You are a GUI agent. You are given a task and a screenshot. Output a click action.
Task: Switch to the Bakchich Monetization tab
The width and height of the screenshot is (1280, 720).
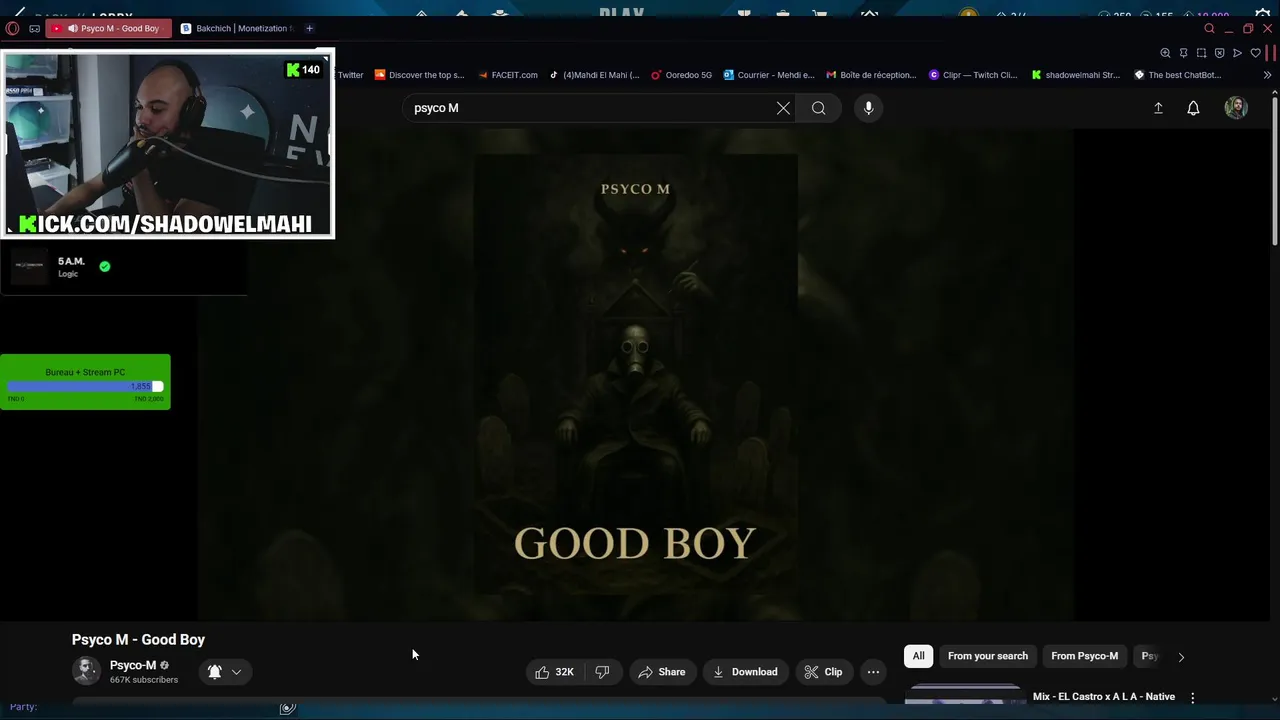[236, 28]
